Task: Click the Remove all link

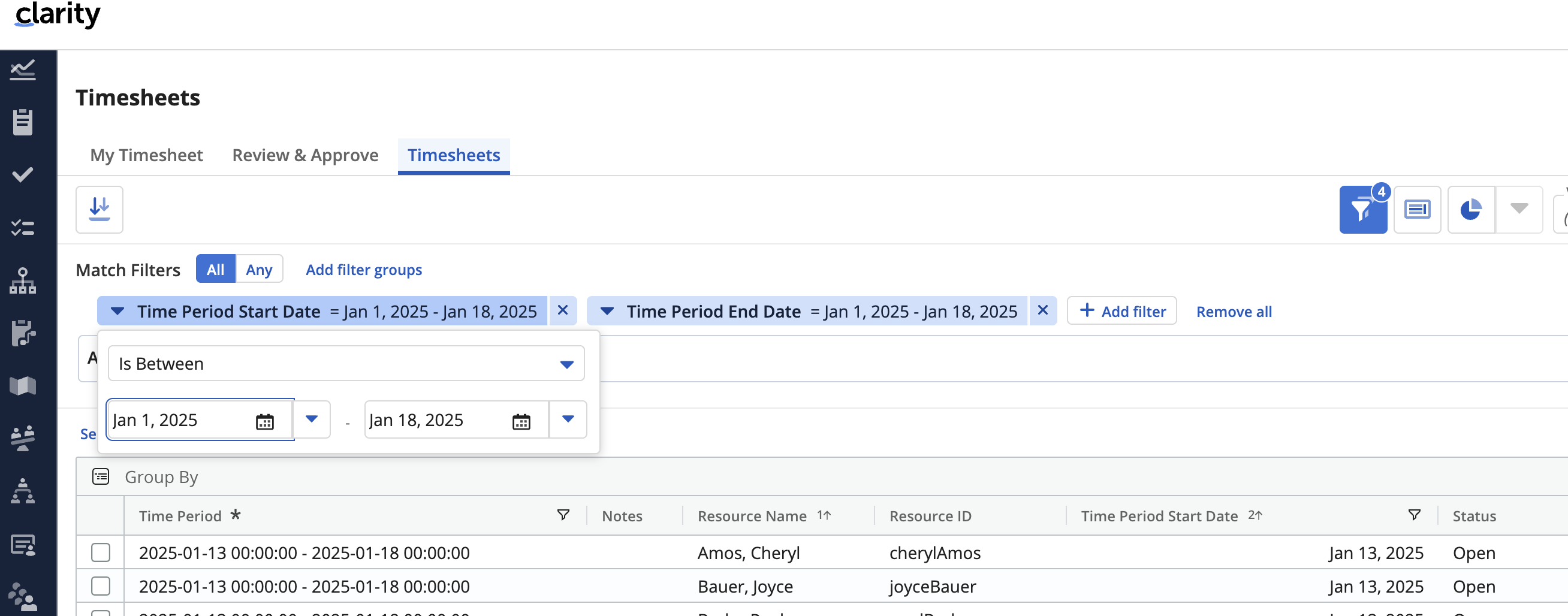Action: 1233,312
